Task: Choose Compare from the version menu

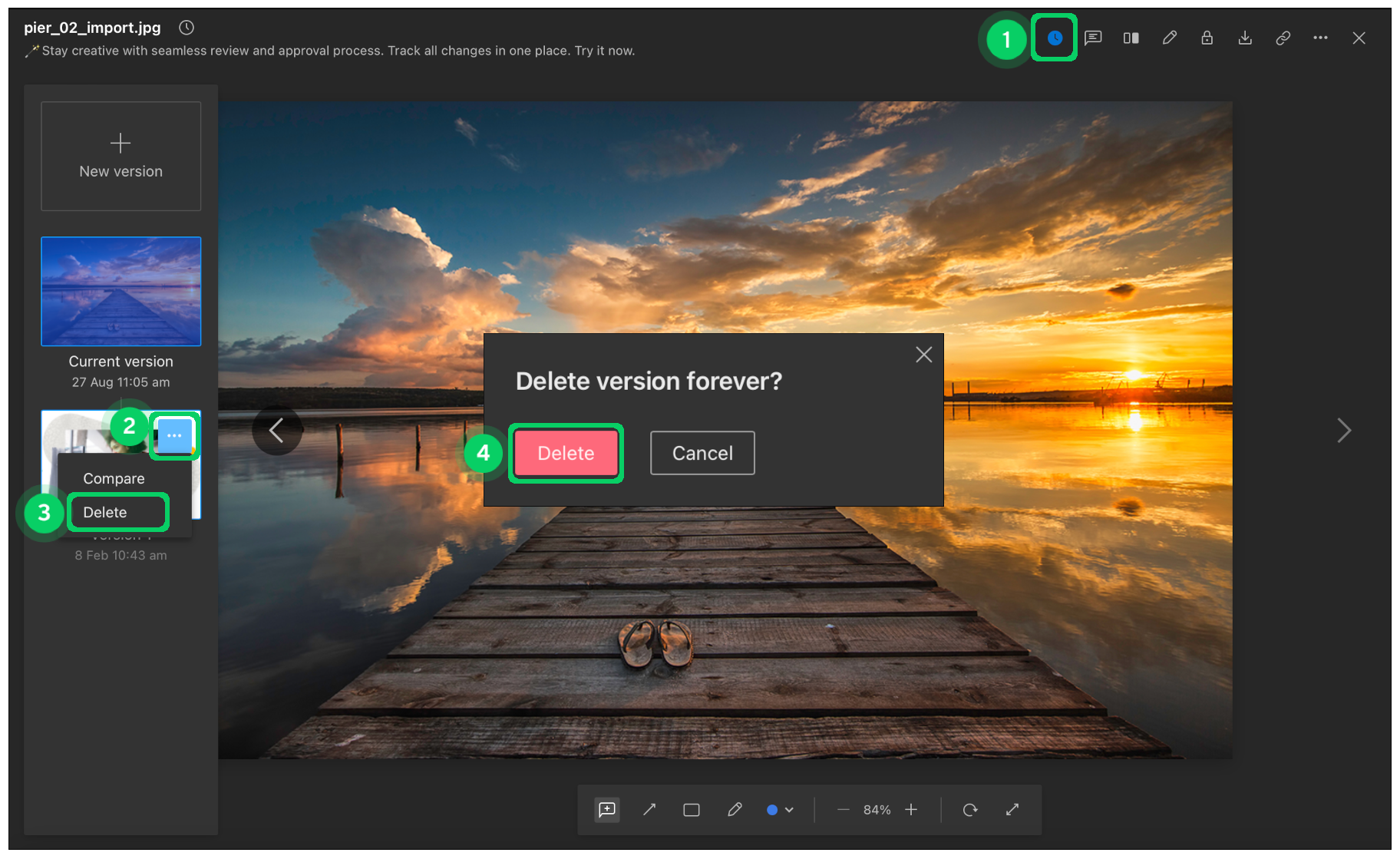Action: click(114, 478)
